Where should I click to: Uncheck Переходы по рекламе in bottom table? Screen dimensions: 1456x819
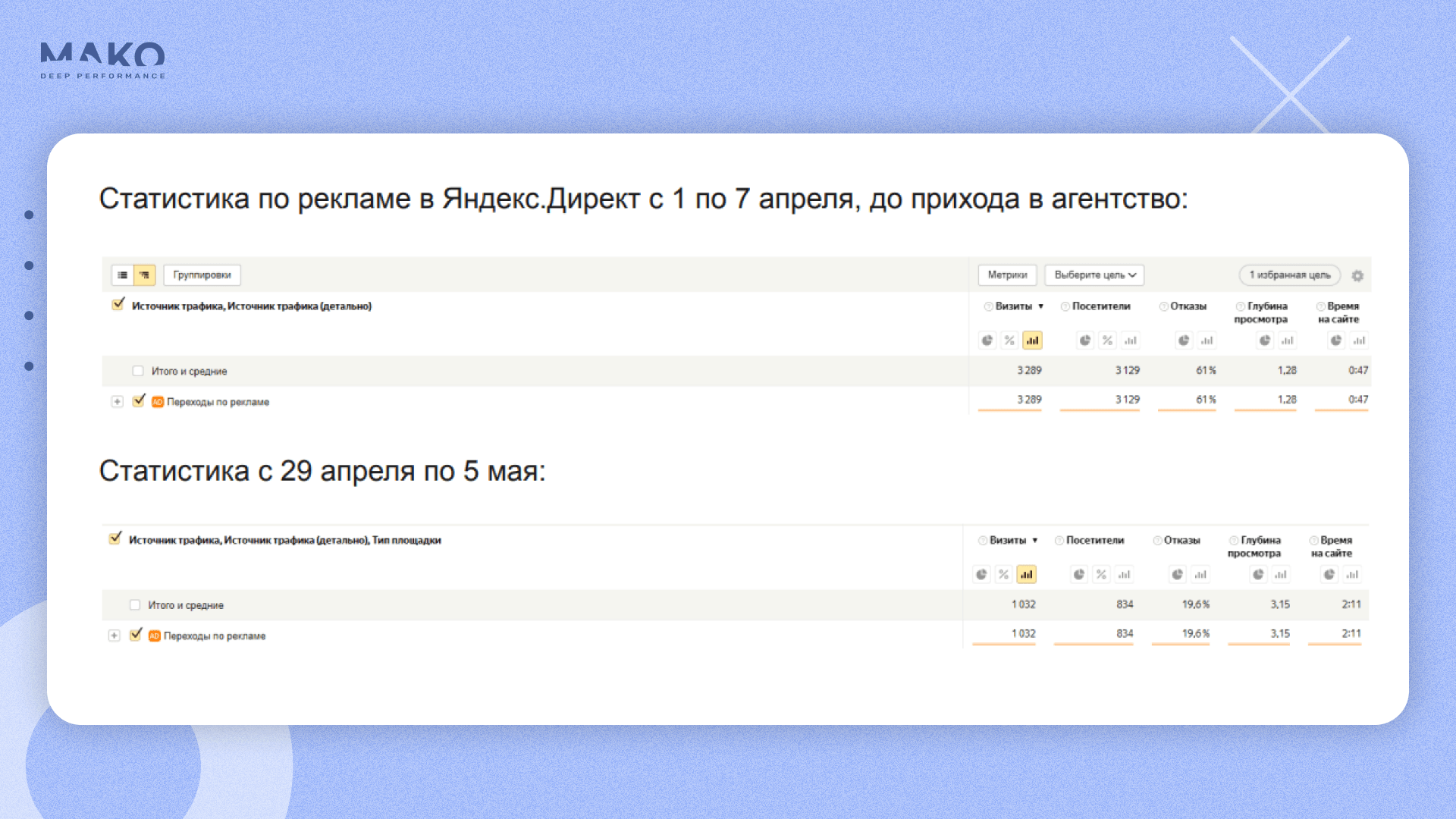136,635
